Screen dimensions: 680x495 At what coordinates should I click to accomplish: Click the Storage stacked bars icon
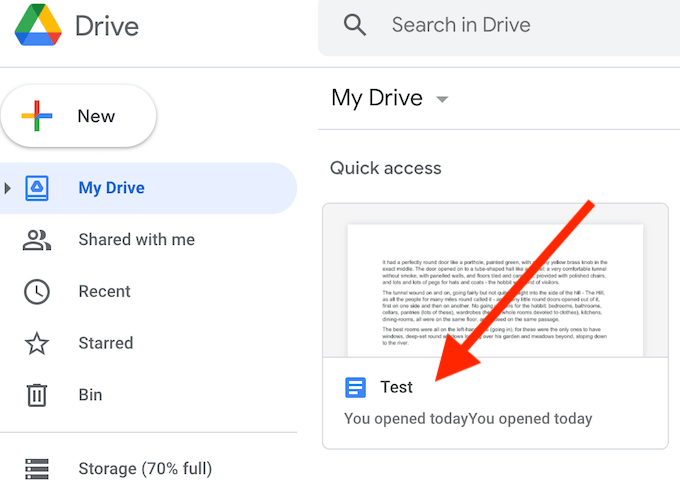[x=37, y=469]
